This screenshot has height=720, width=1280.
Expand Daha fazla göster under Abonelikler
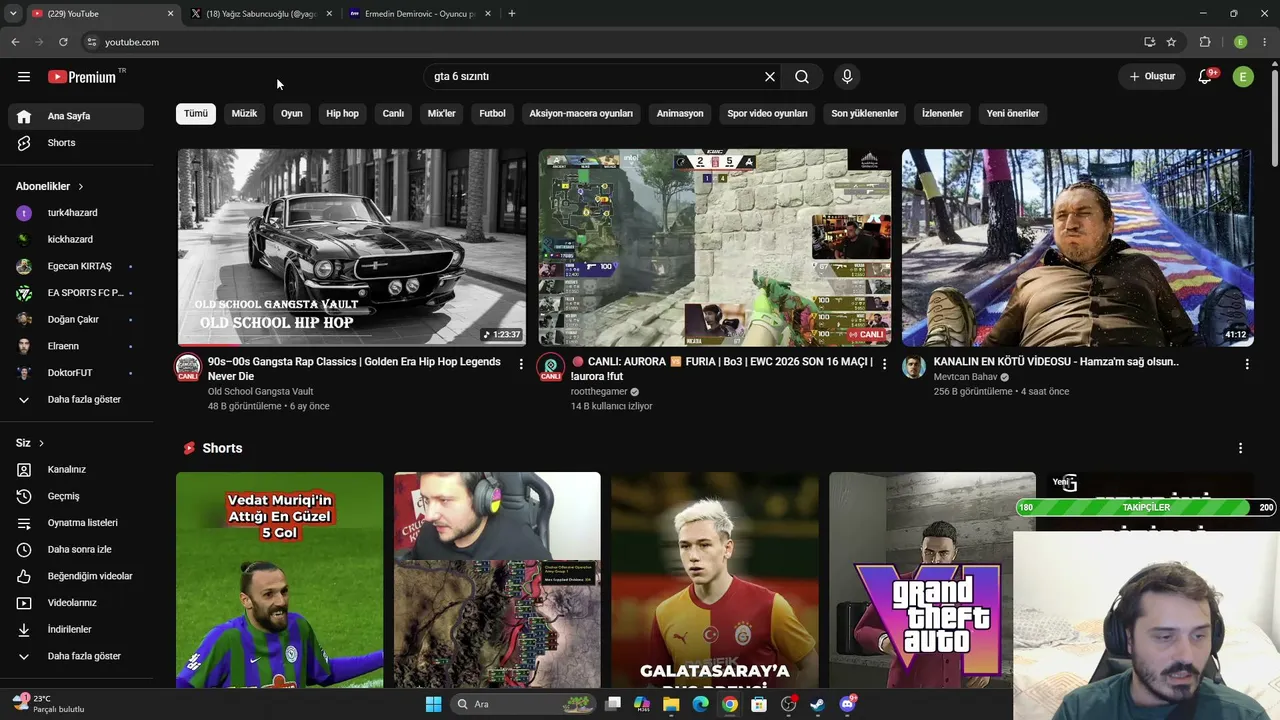(76, 400)
